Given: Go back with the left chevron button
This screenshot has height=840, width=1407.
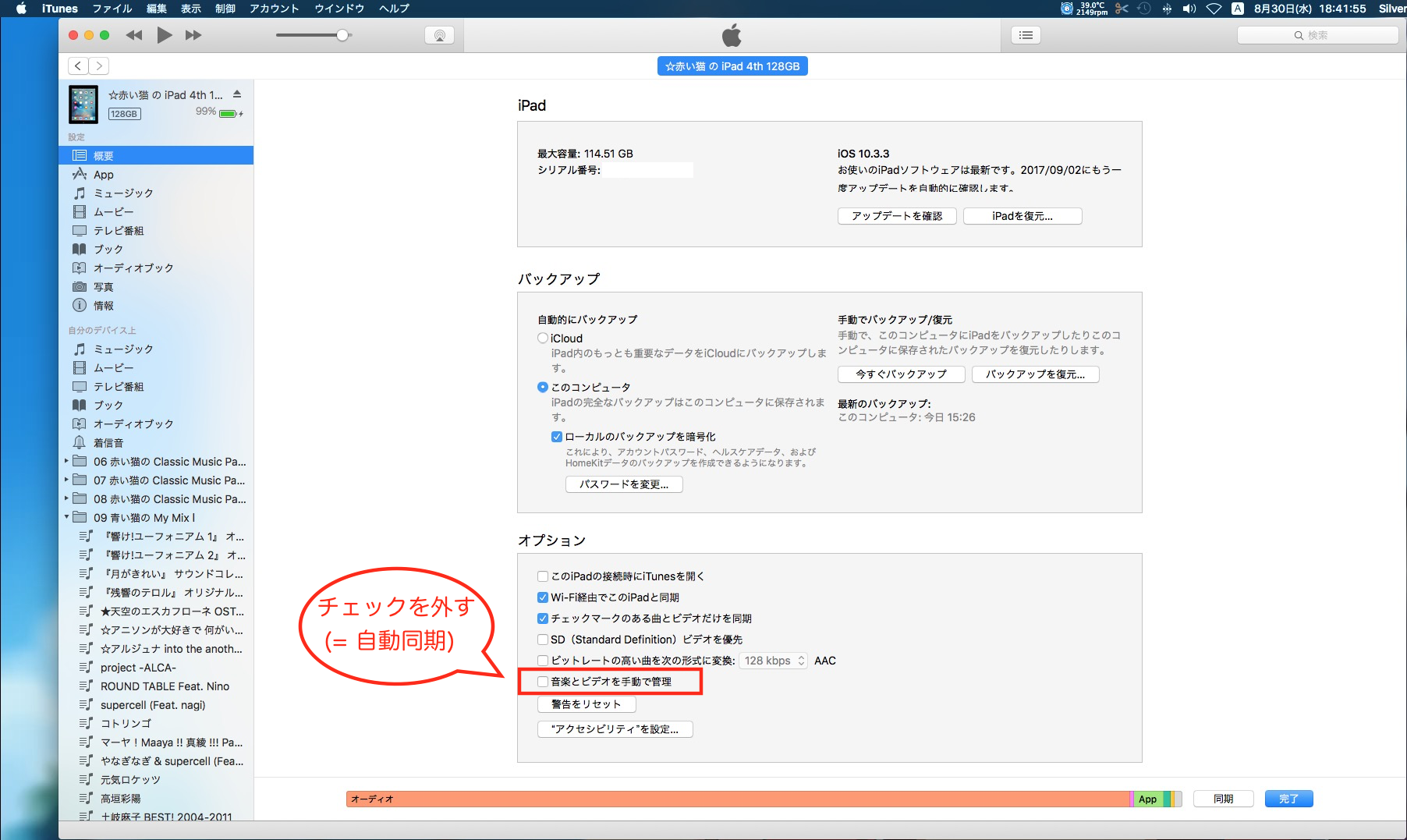Looking at the screenshot, I should pos(78,66).
